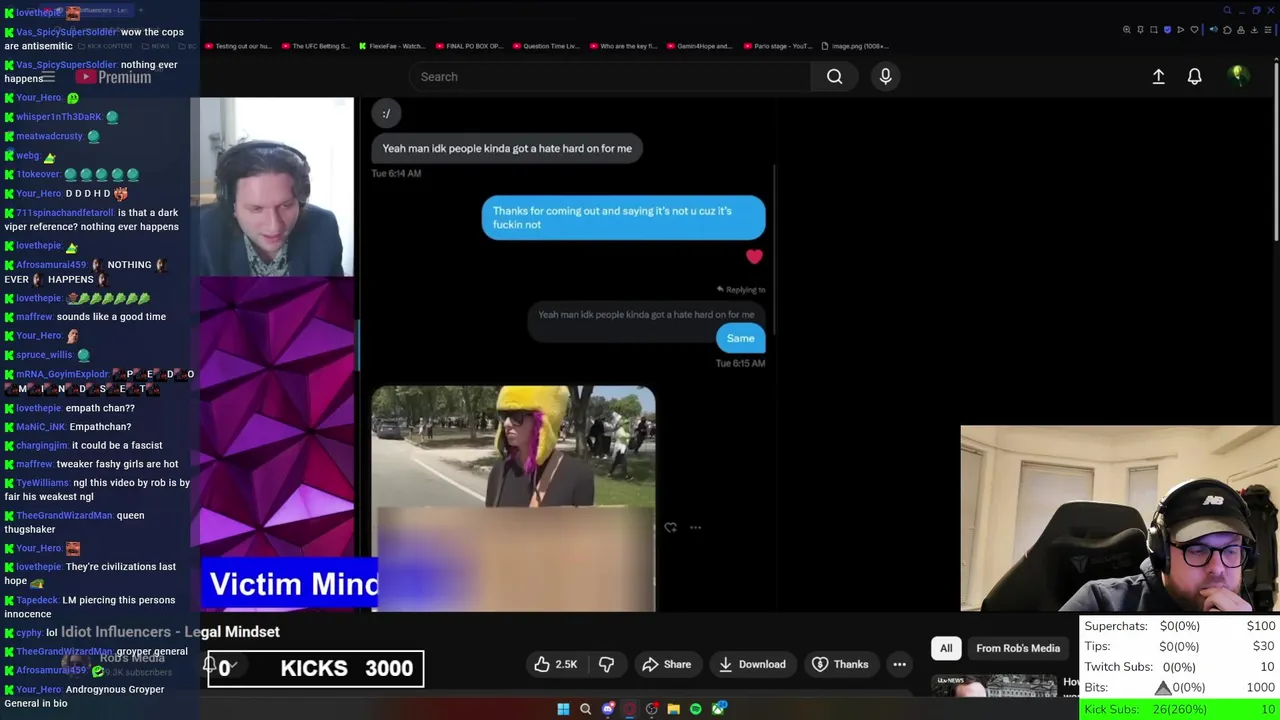Click the 'Kick Subs:' goal row
1280x720 pixels.
coord(1180,709)
